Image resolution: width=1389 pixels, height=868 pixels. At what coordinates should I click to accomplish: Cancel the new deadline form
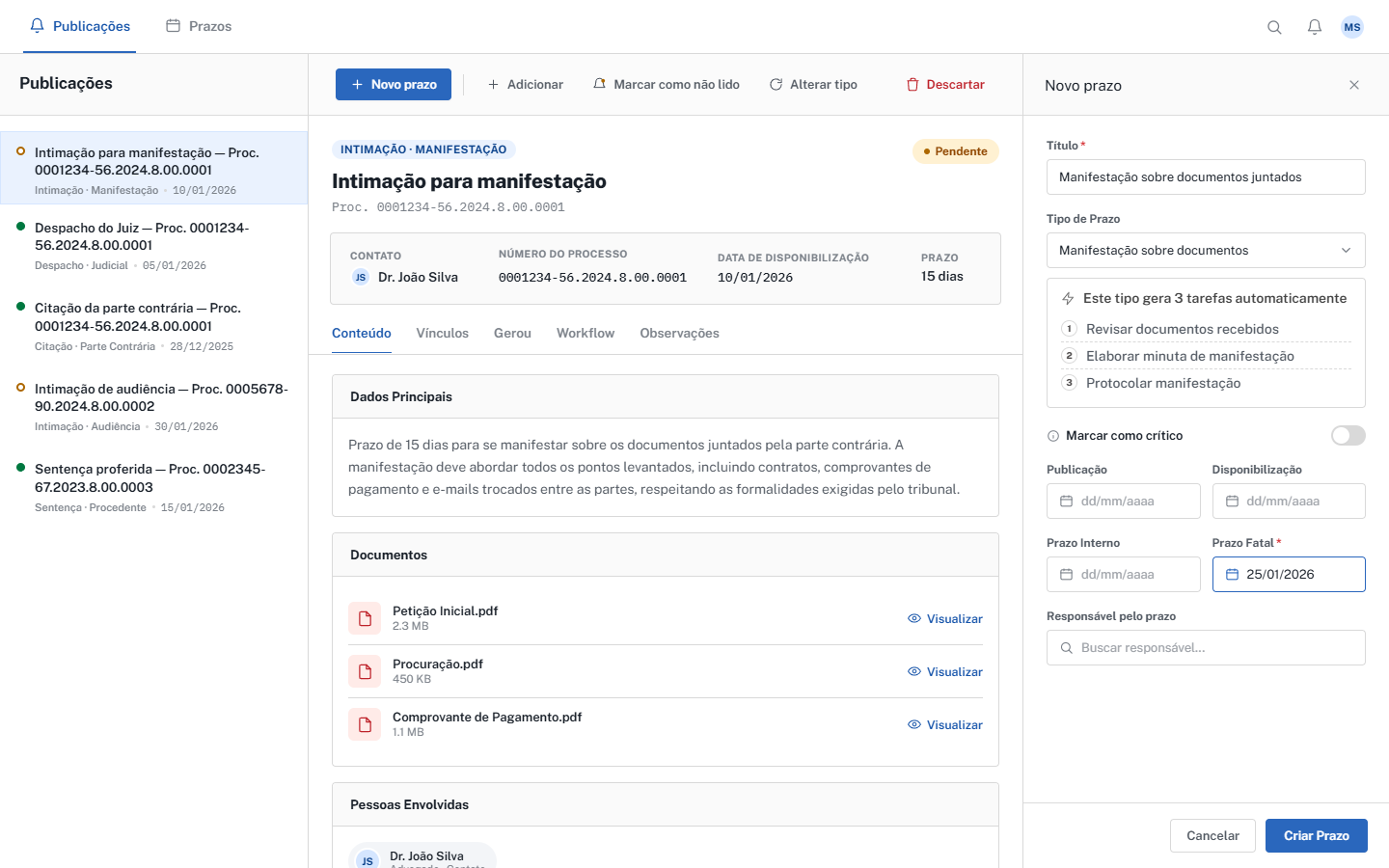pos(1212,836)
